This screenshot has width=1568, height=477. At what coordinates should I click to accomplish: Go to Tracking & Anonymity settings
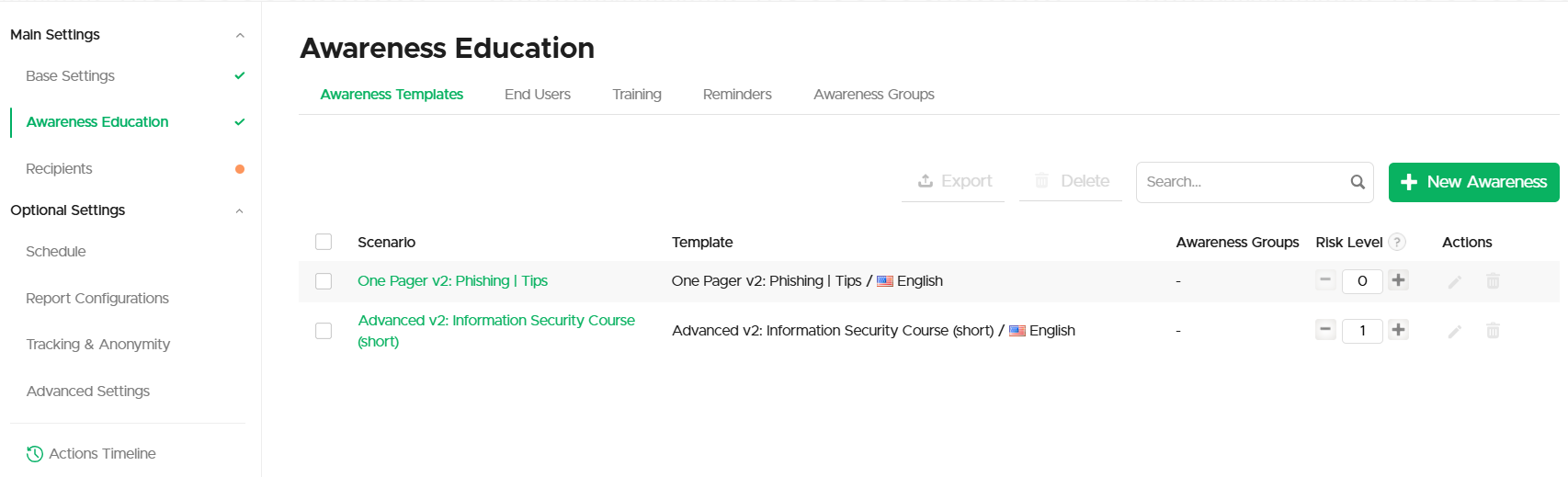[x=97, y=345]
